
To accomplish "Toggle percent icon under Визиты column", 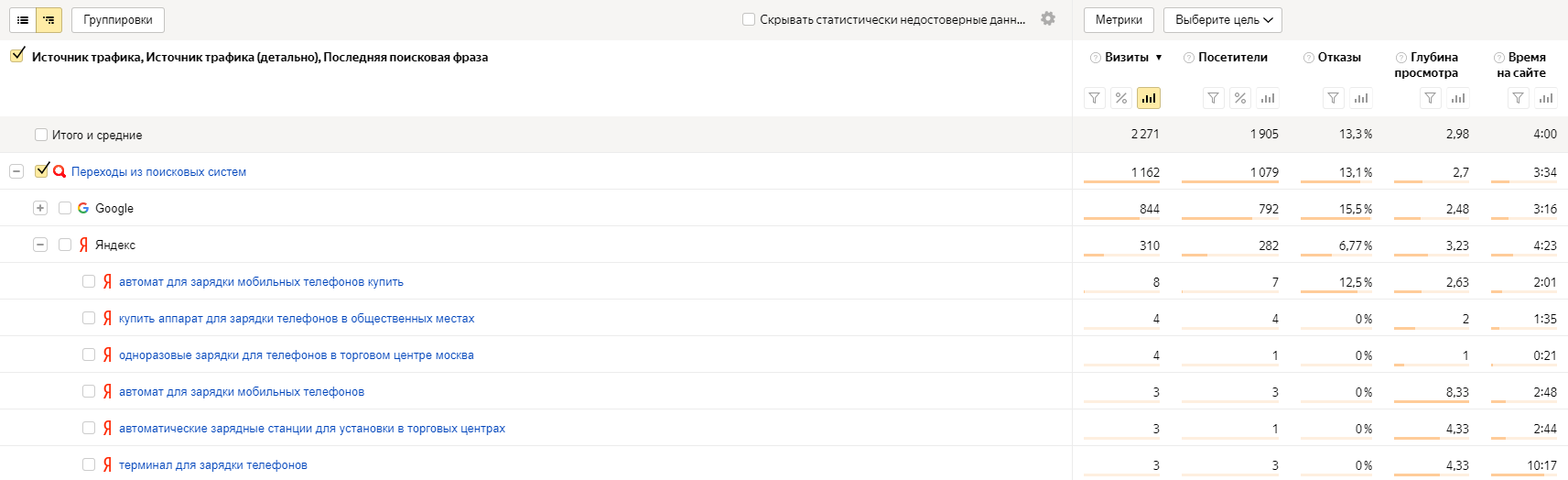I will point(1121,98).
